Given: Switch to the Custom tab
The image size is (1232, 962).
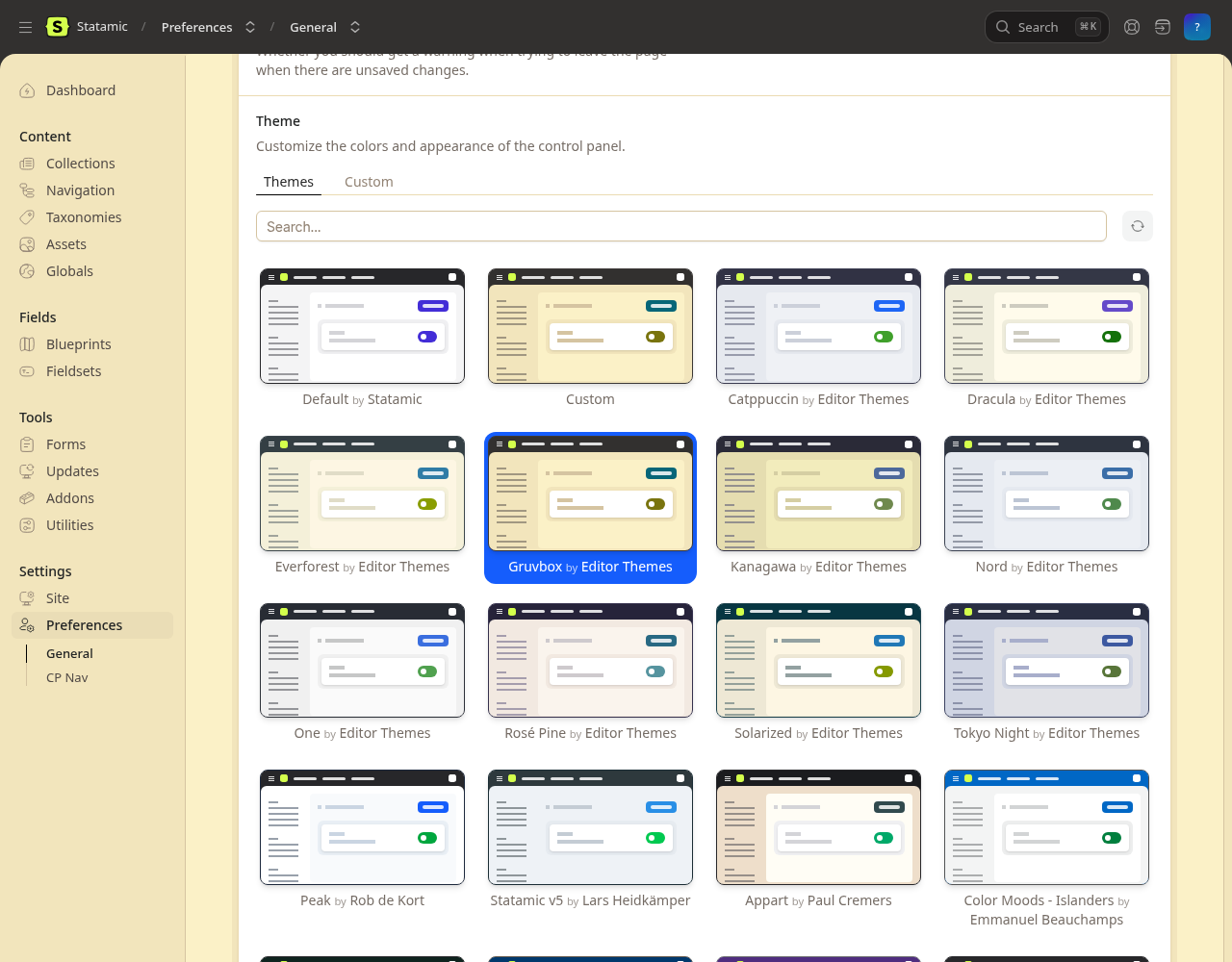Looking at the screenshot, I should (x=369, y=182).
